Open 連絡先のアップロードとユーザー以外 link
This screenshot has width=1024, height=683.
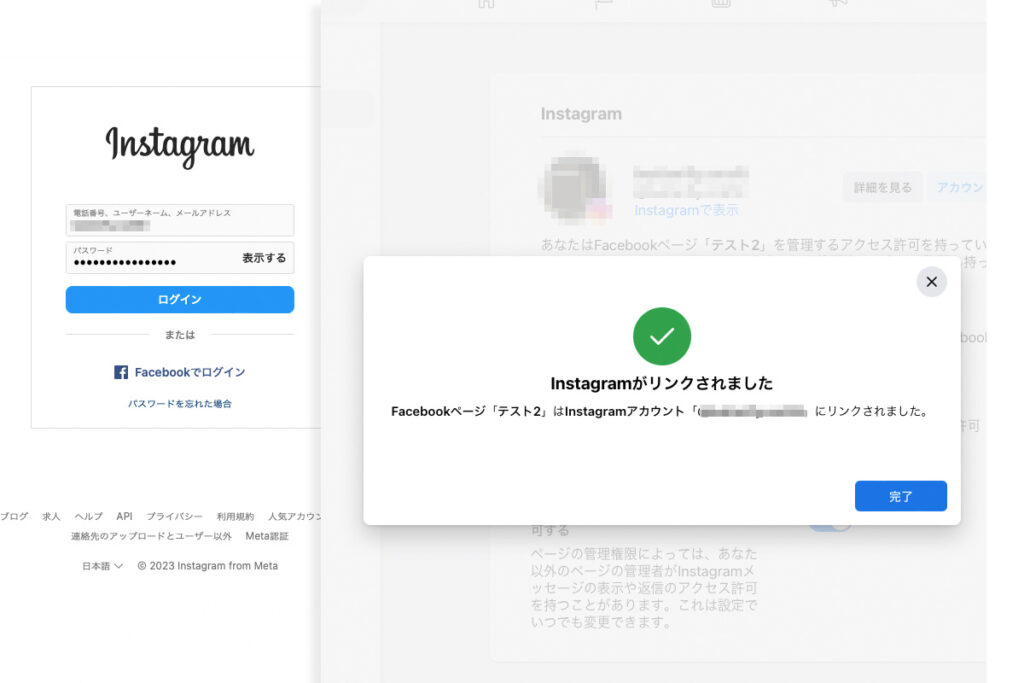[x=152, y=536]
